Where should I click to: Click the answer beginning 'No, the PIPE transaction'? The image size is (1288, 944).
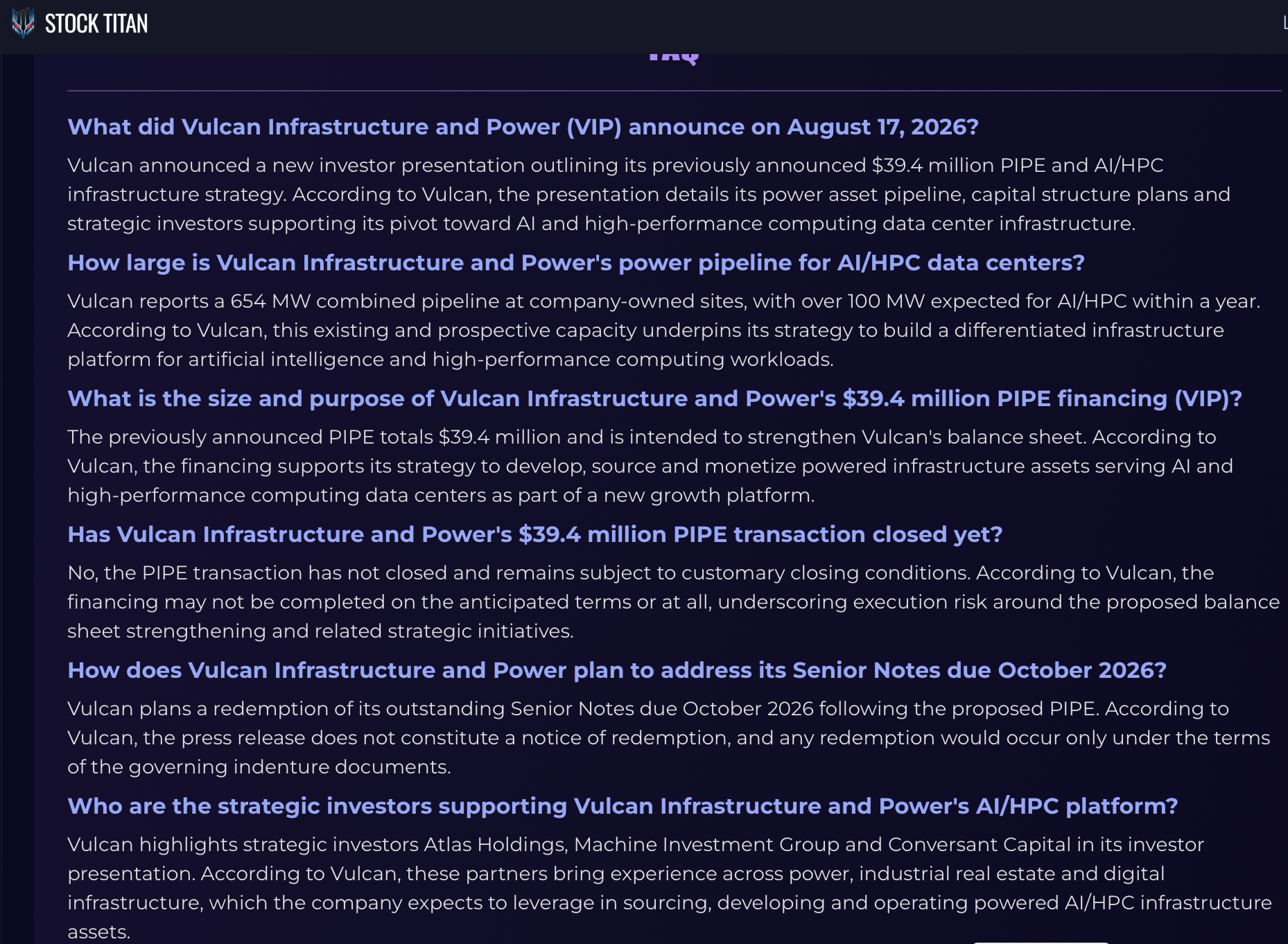point(673,602)
